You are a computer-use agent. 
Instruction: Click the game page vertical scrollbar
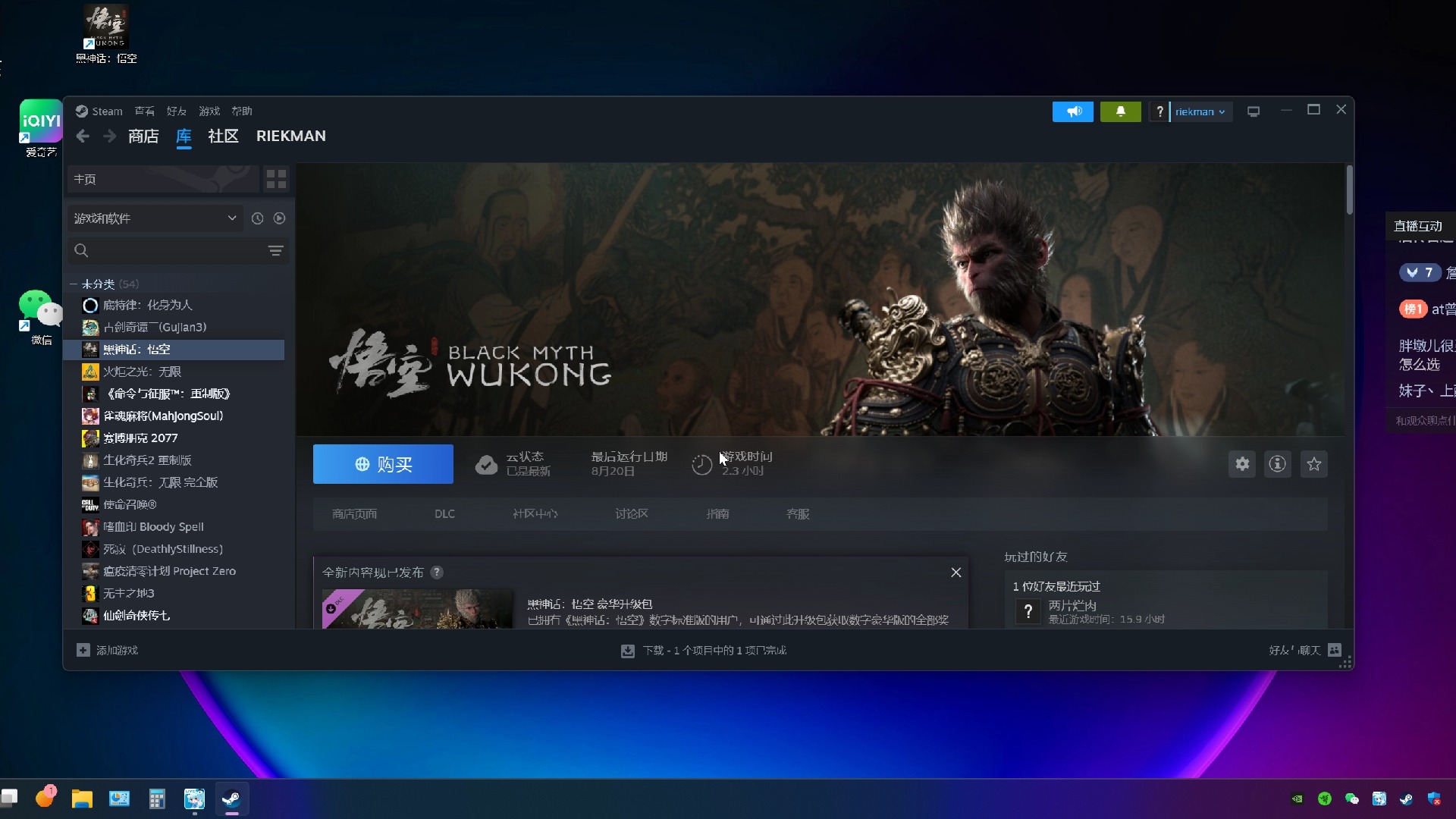tap(1350, 190)
